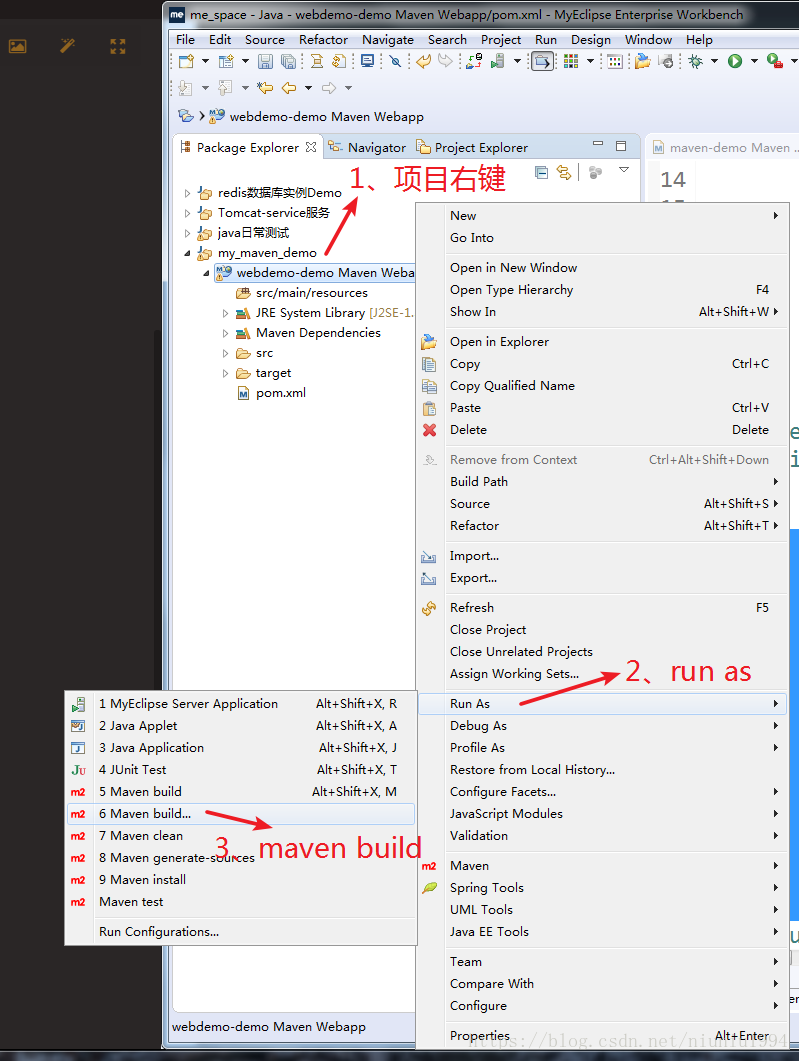Select 6 Maven build... in submenu
The width and height of the screenshot is (799, 1061).
click(x=241, y=814)
